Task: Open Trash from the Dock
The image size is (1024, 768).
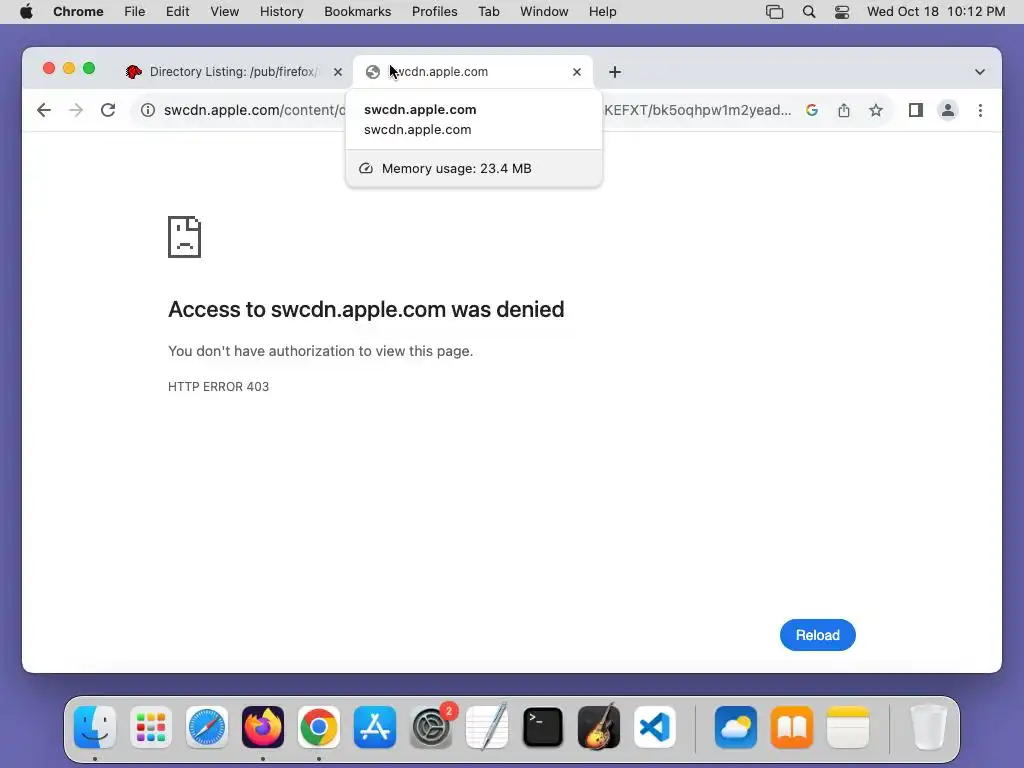Action: click(928, 727)
